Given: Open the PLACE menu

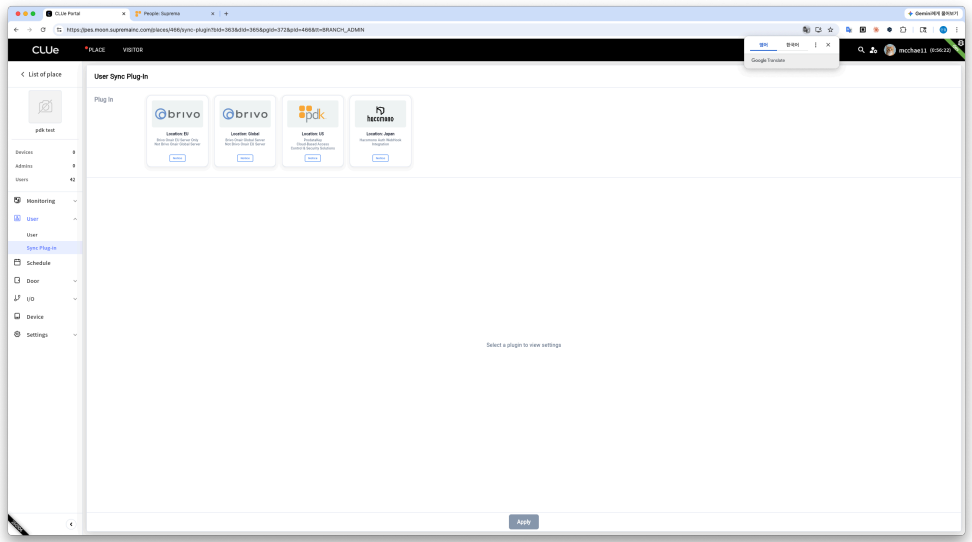Looking at the screenshot, I should click(96, 50).
